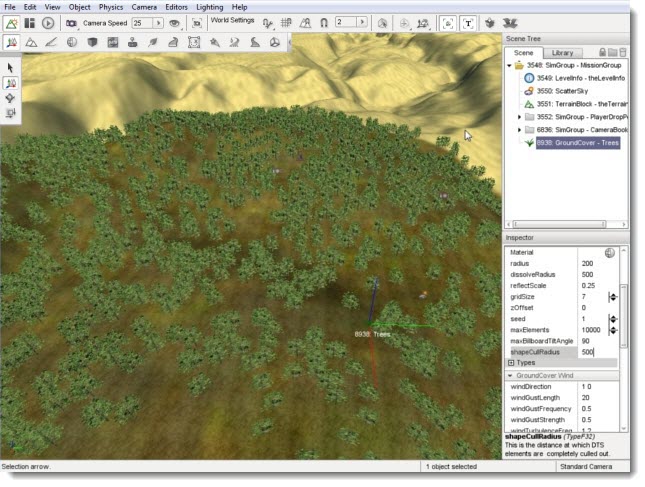Open the Lighting menu
The height and width of the screenshot is (487, 645).
210,7
